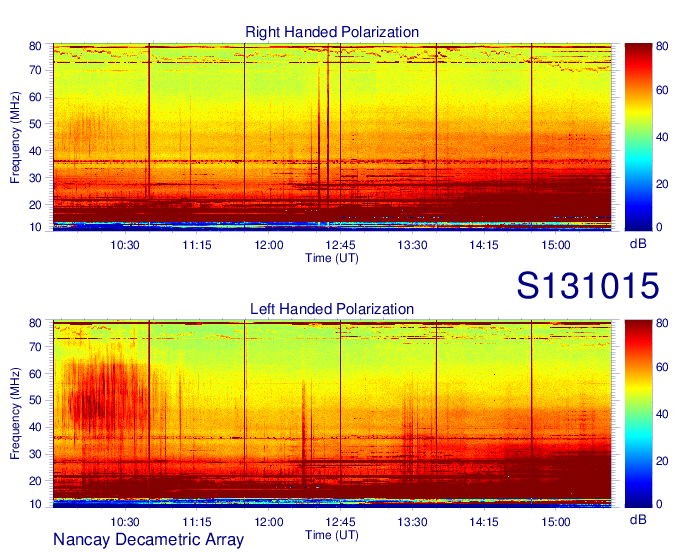
Task: Click the 12:45 tick under Left Handed plot
Action: click(340, 522)
